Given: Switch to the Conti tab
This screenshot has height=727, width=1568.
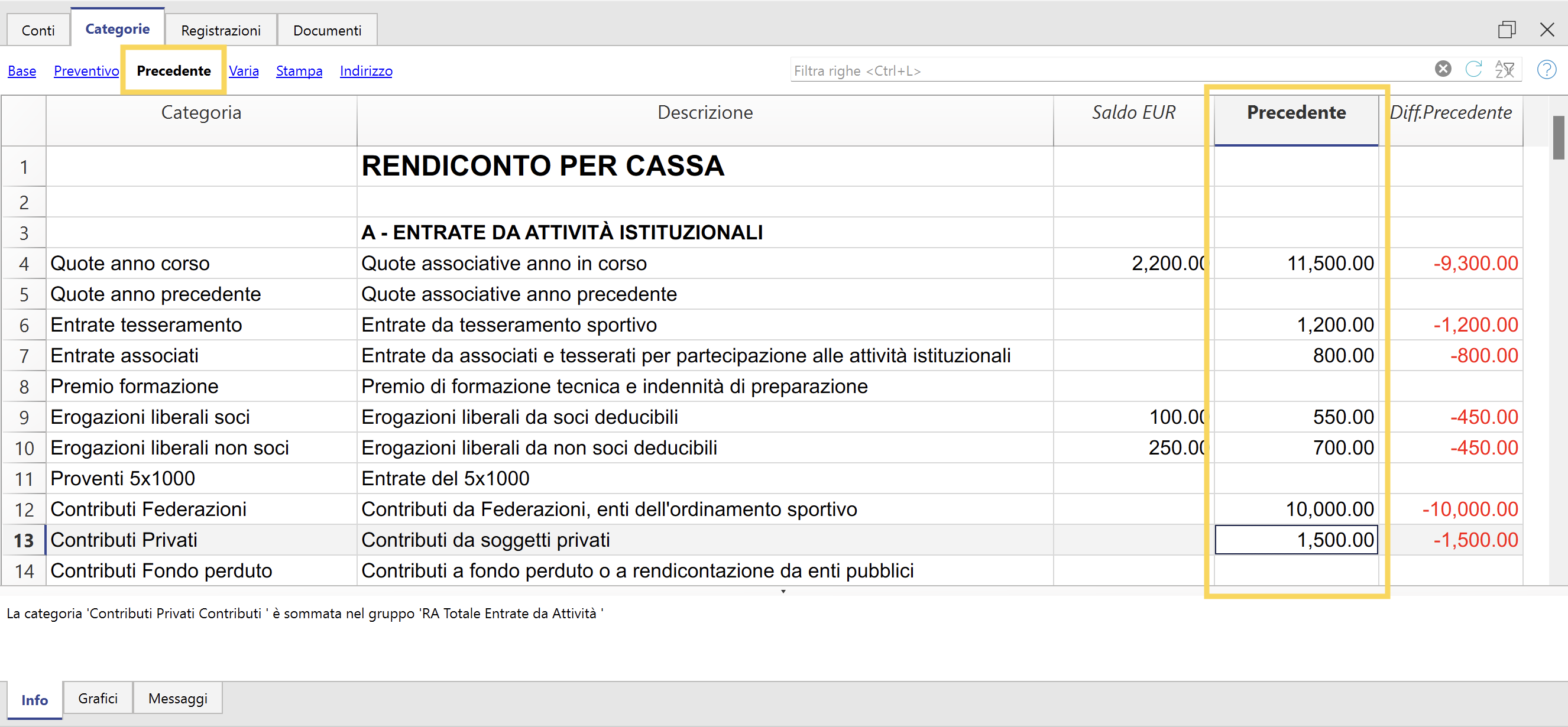Looking at the screenshot, I should 38,30.
